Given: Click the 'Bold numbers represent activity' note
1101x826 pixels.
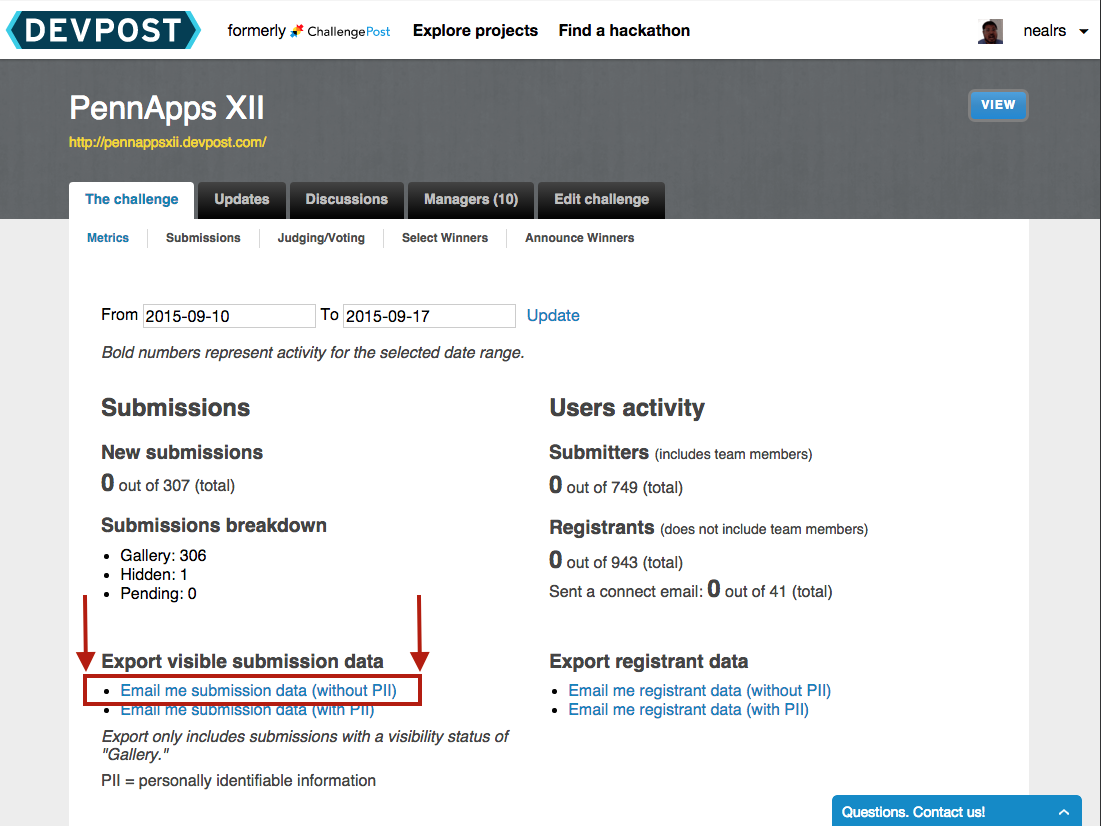Looking at the screenshot, I should [x=312, y=353].
